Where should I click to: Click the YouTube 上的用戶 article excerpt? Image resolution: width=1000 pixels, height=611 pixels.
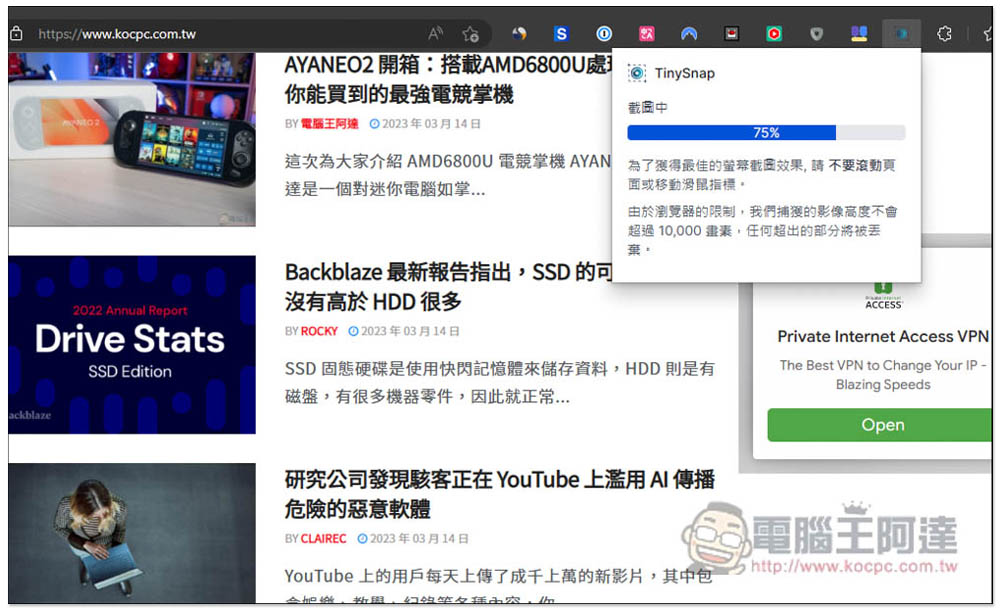click(498, 586)
